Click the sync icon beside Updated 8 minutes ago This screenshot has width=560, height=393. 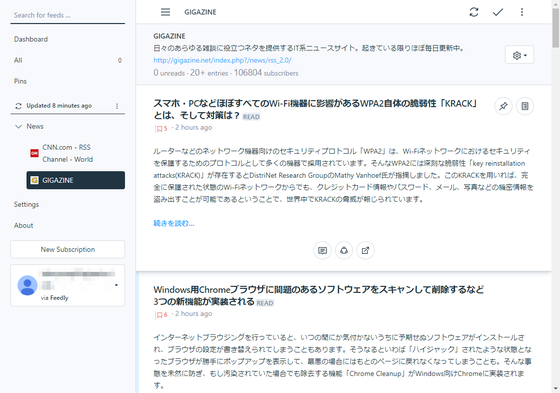(18, 106)
